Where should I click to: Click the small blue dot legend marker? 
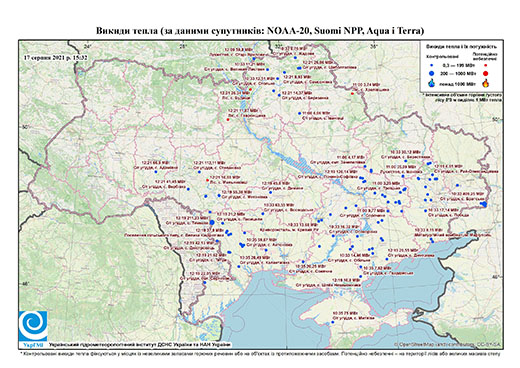pyautogui.click(x=432, y=66)
